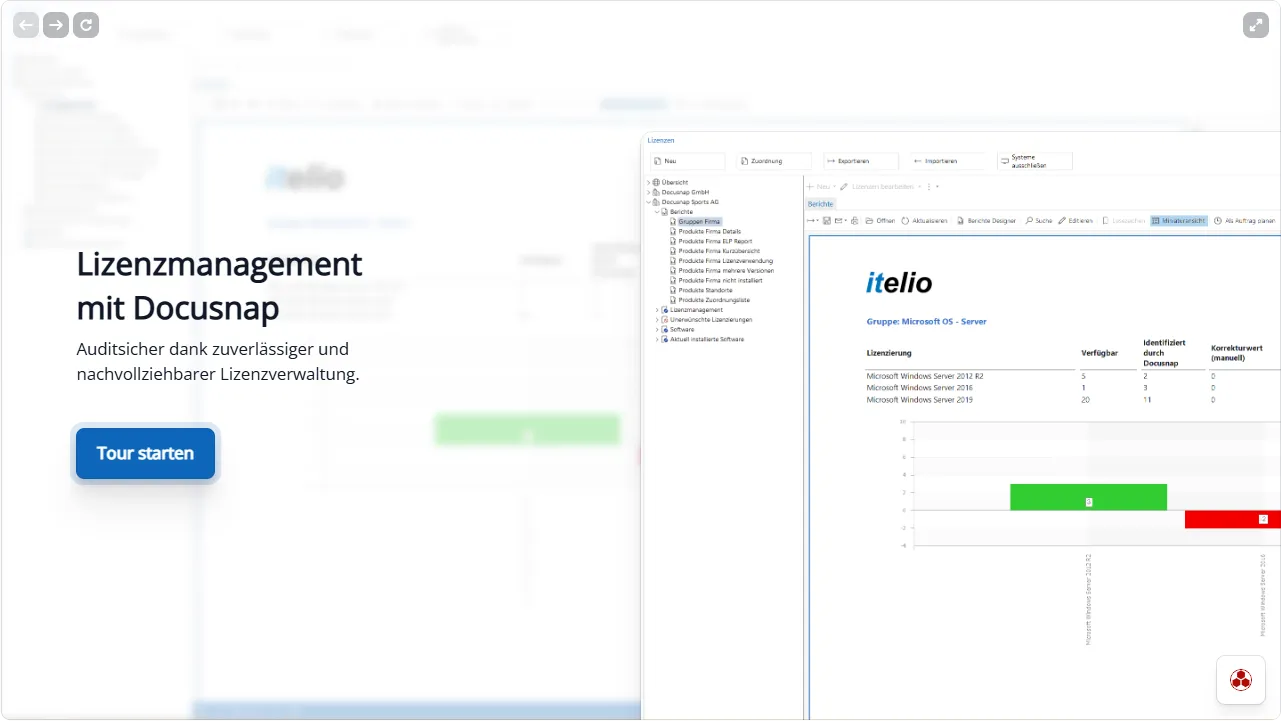Click the red round logo button
Screen dimensions: 1281x721
(1241, 680)
